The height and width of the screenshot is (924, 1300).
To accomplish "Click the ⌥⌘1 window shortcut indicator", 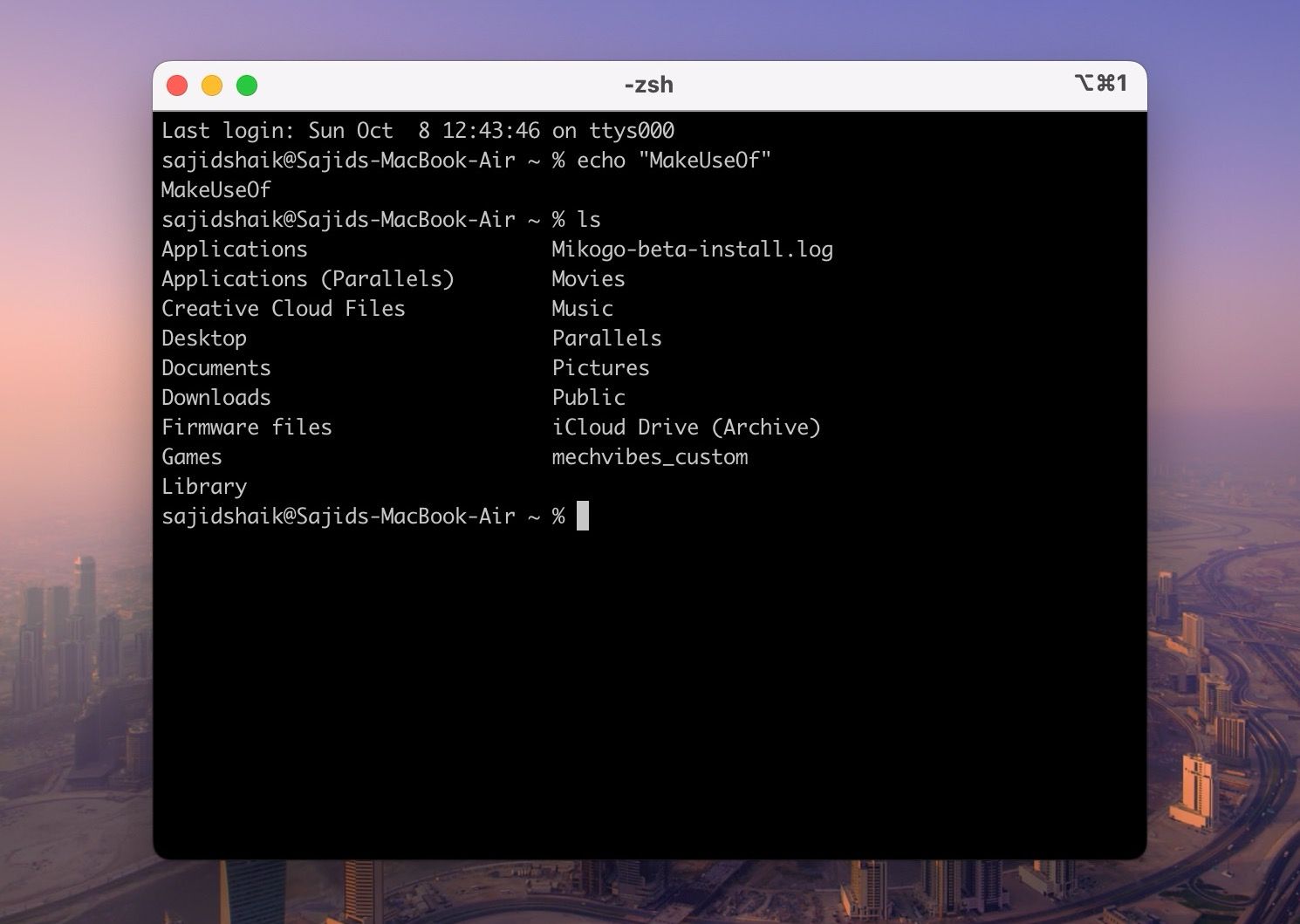I will (1101, 83).
